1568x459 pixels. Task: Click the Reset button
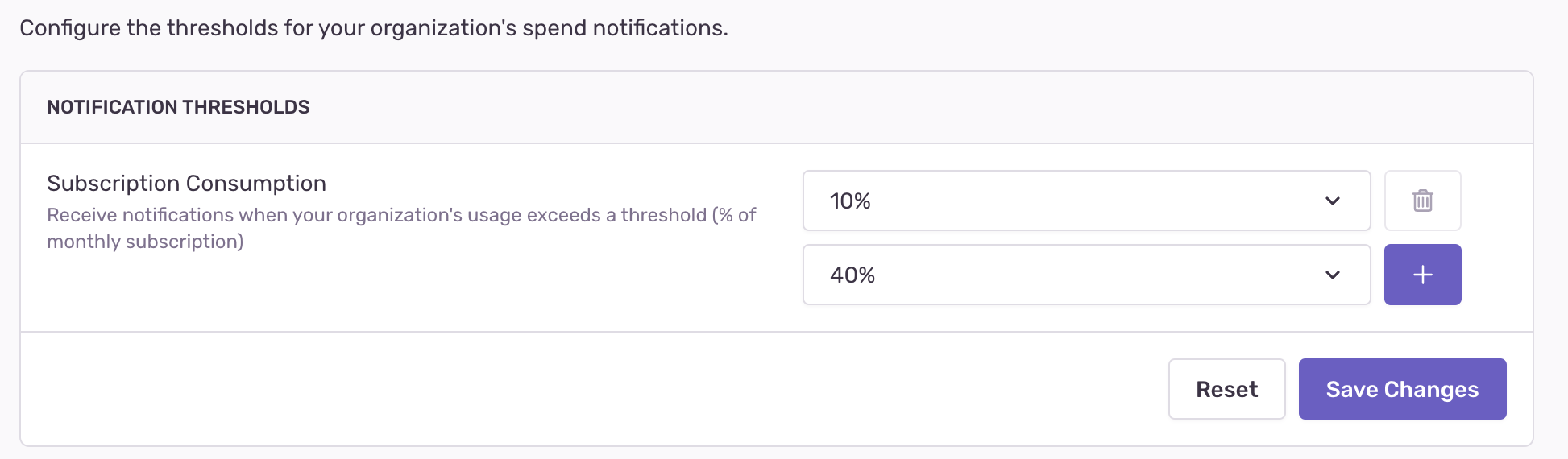(1226, 389)
